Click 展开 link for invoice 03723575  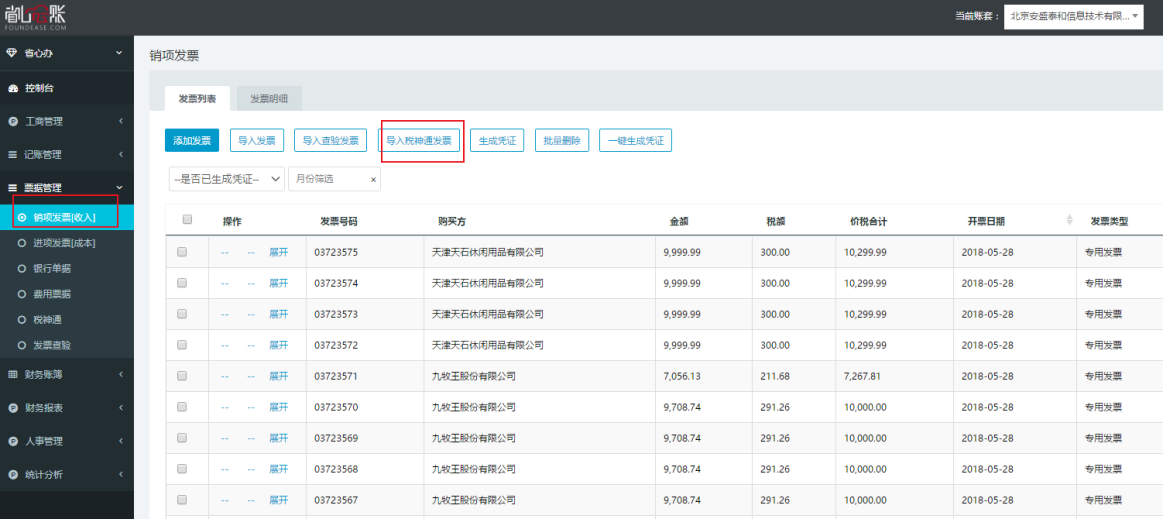278,252
